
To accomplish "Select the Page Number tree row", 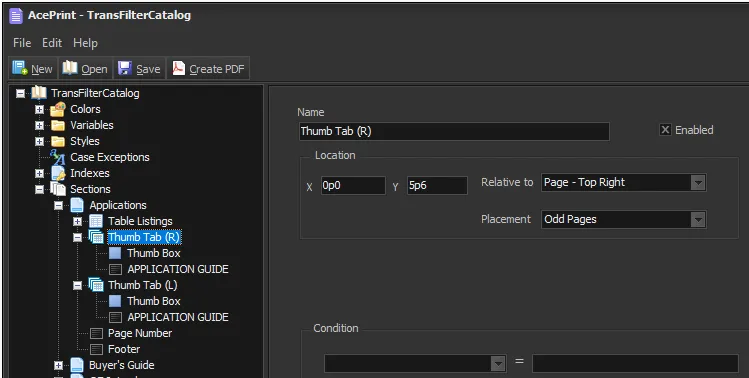I will coord(139,333).
